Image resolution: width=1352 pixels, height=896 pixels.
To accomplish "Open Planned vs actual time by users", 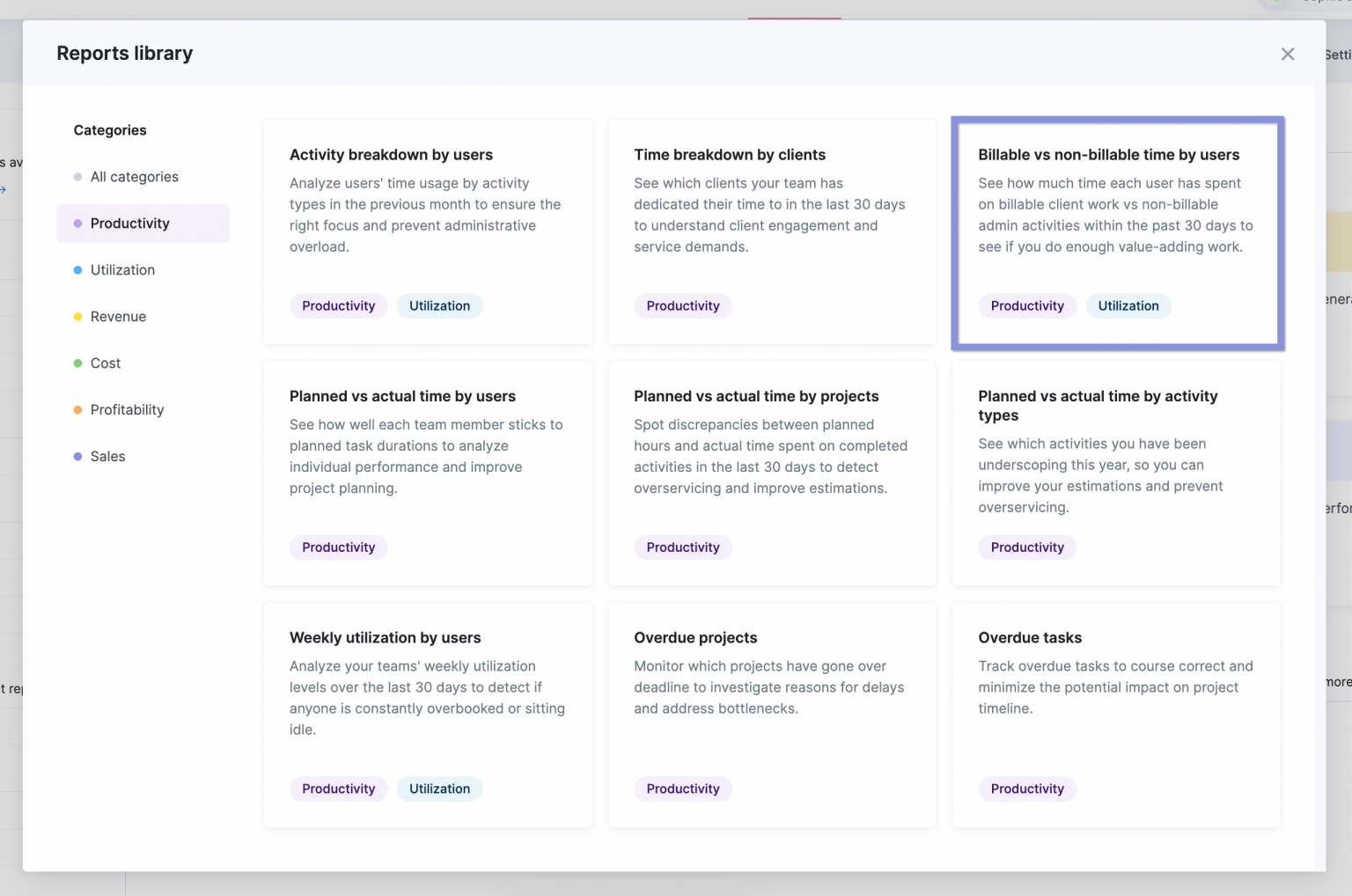I will (402, 396).
